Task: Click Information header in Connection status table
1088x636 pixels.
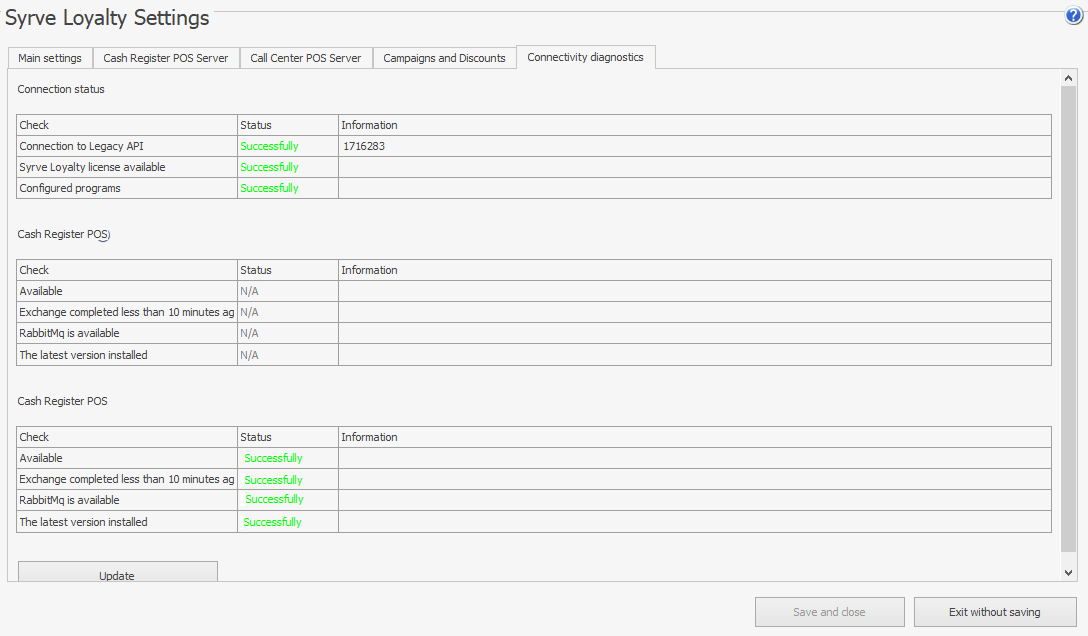Action: [x=369, y=125]
